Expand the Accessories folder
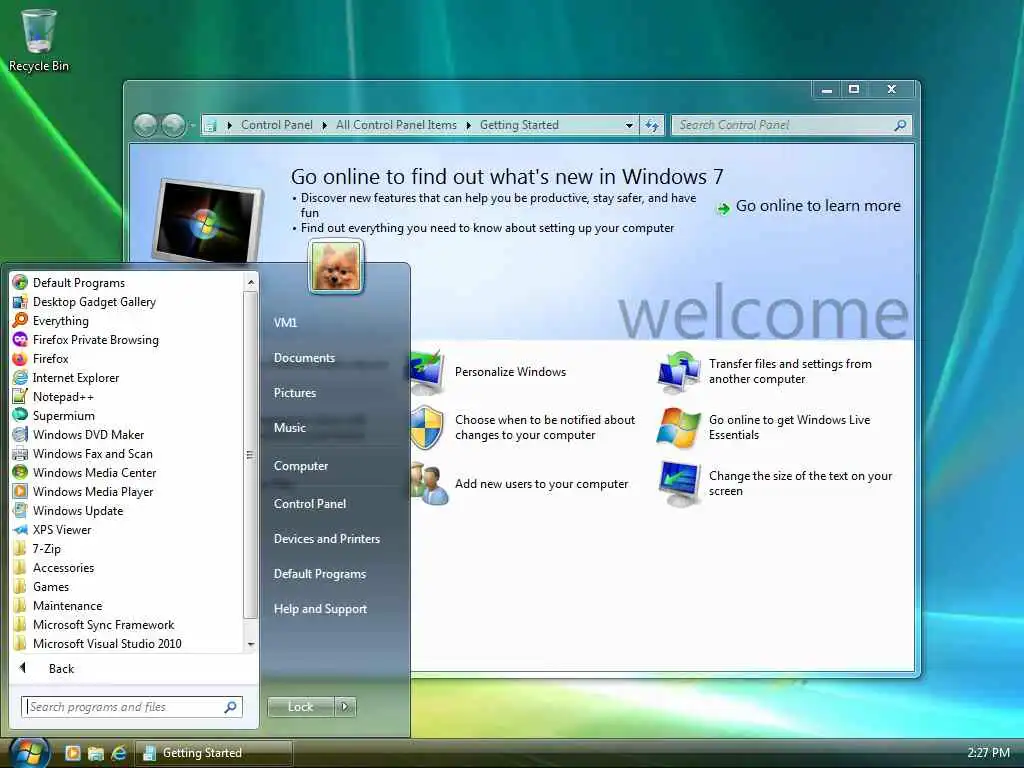The height and width of the screenshot is (768, 1024). [x=63, y=568]
